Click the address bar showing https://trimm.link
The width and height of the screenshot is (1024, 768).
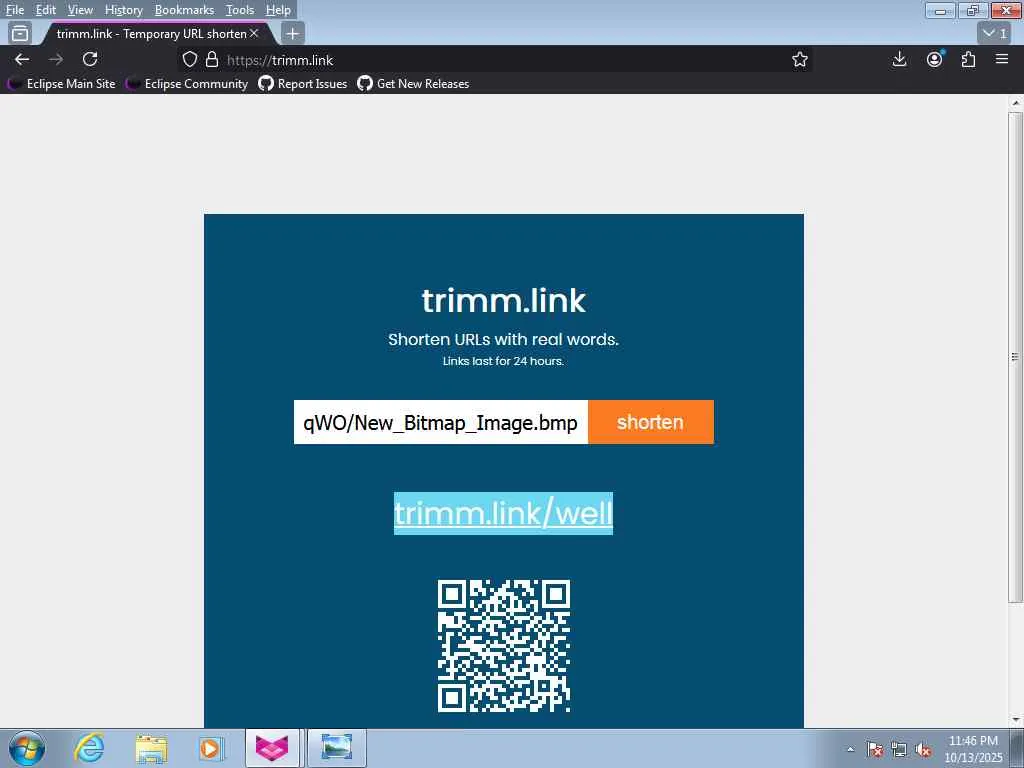[496, 59]
